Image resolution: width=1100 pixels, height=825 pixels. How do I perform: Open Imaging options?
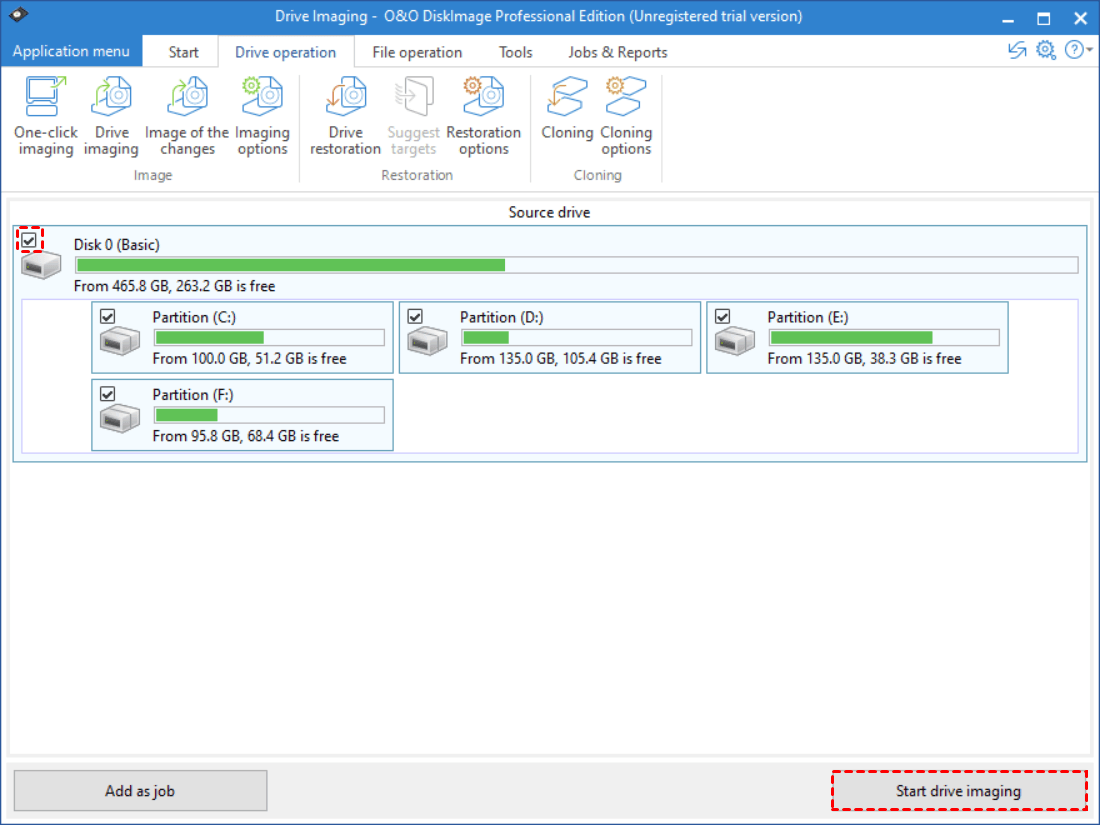(262, 116)
